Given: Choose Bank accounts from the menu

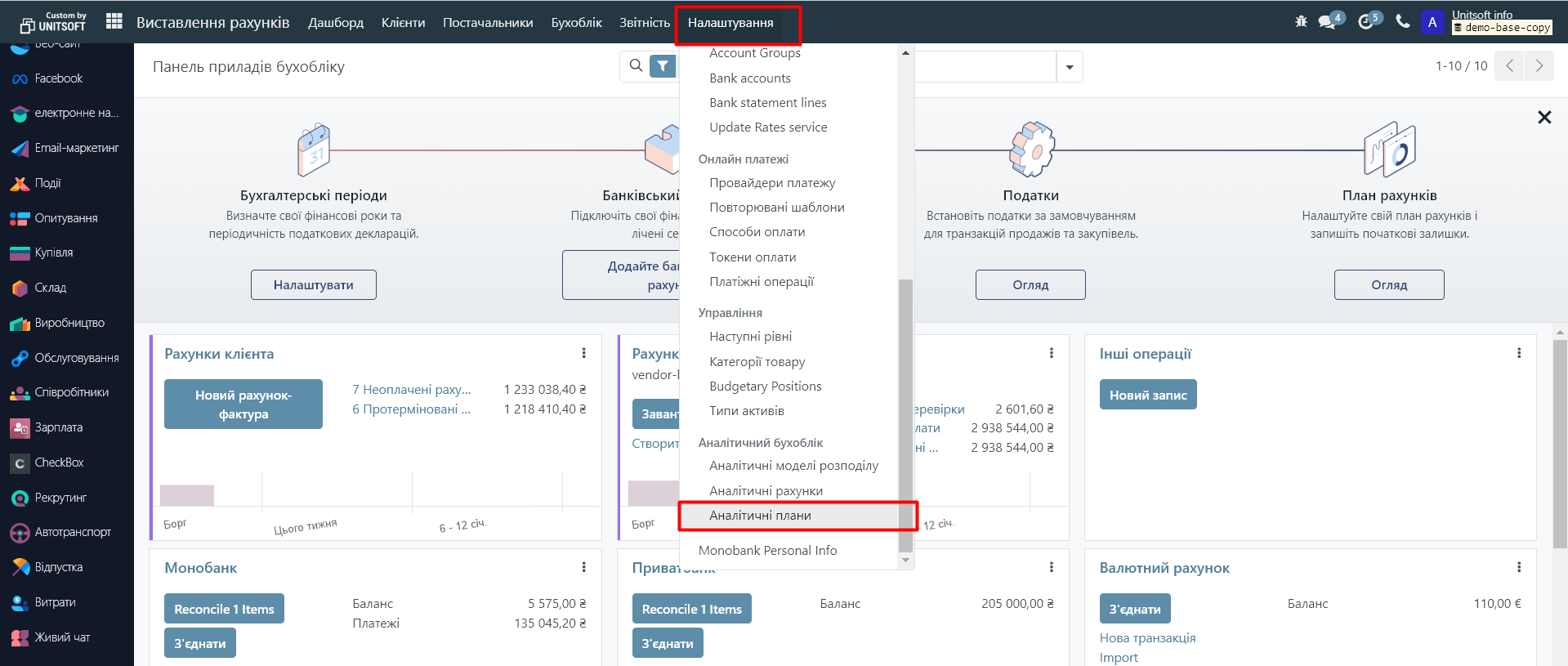Looking at the screenshot, I should tap(749, 78).
